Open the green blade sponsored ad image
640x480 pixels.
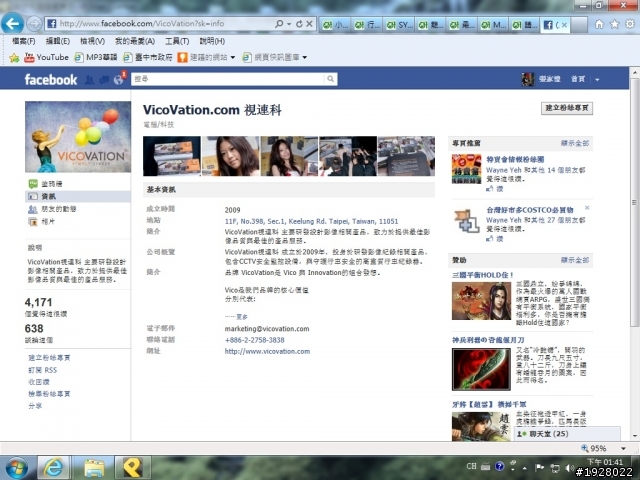point(481,369)
